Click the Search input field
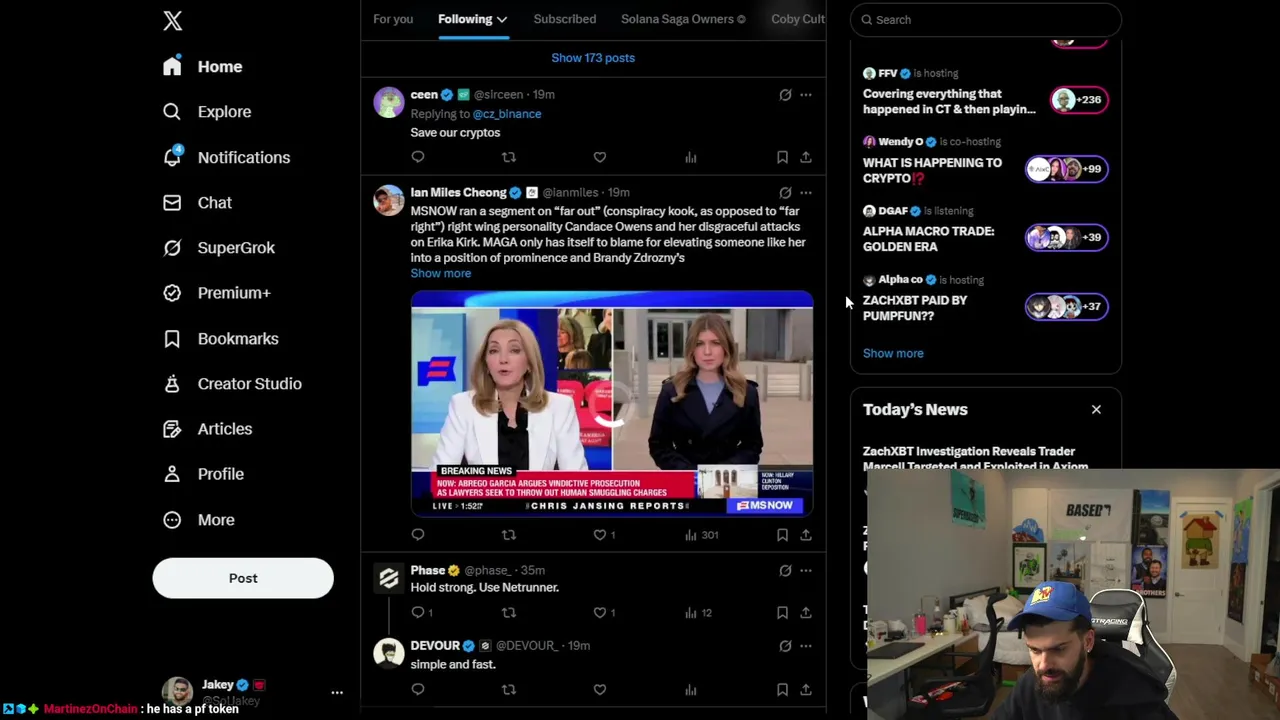Screen dimensions: 1280x720 [986, 20]
